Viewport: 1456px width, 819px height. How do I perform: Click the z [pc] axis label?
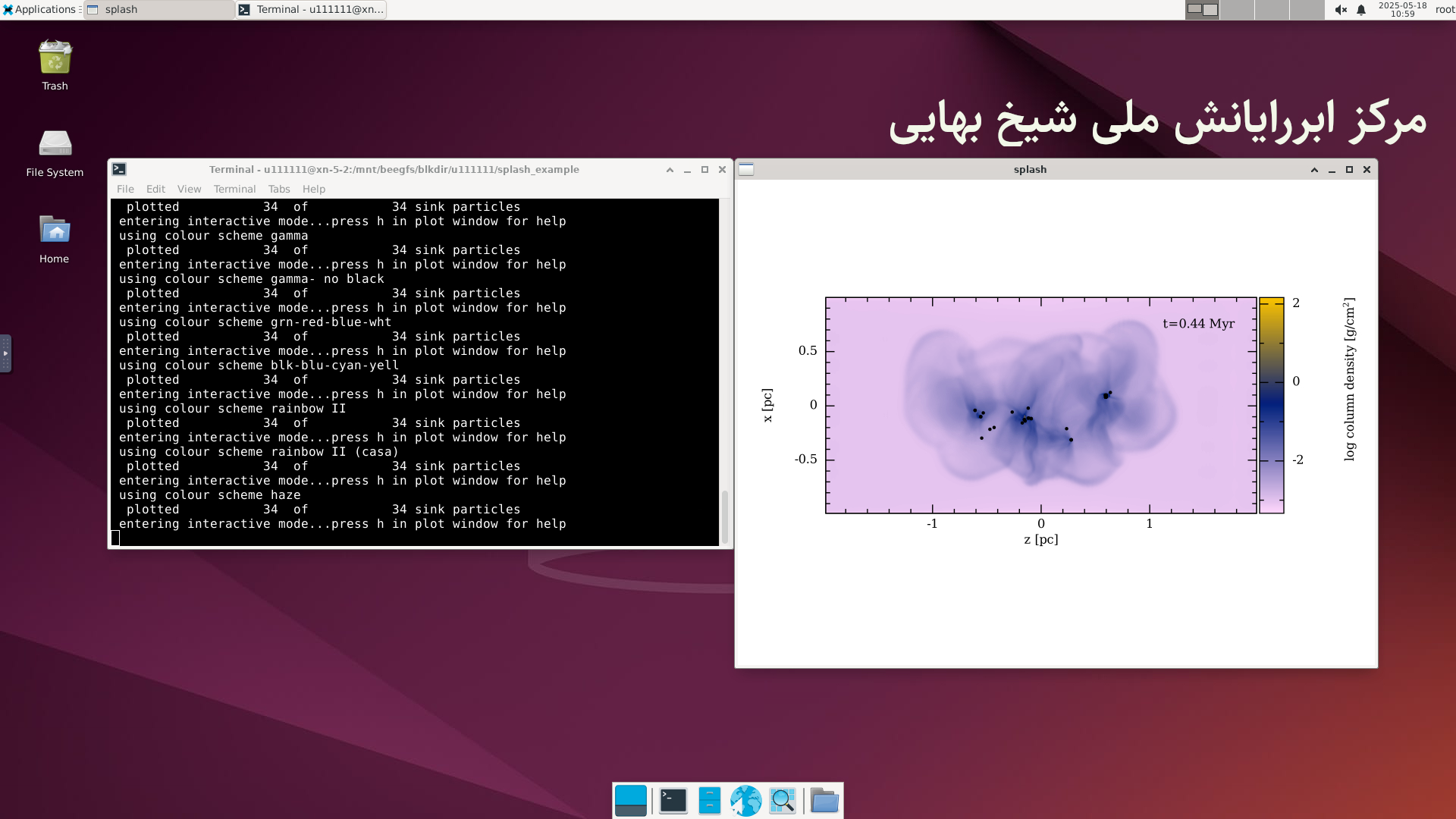tap(1041, 539)
